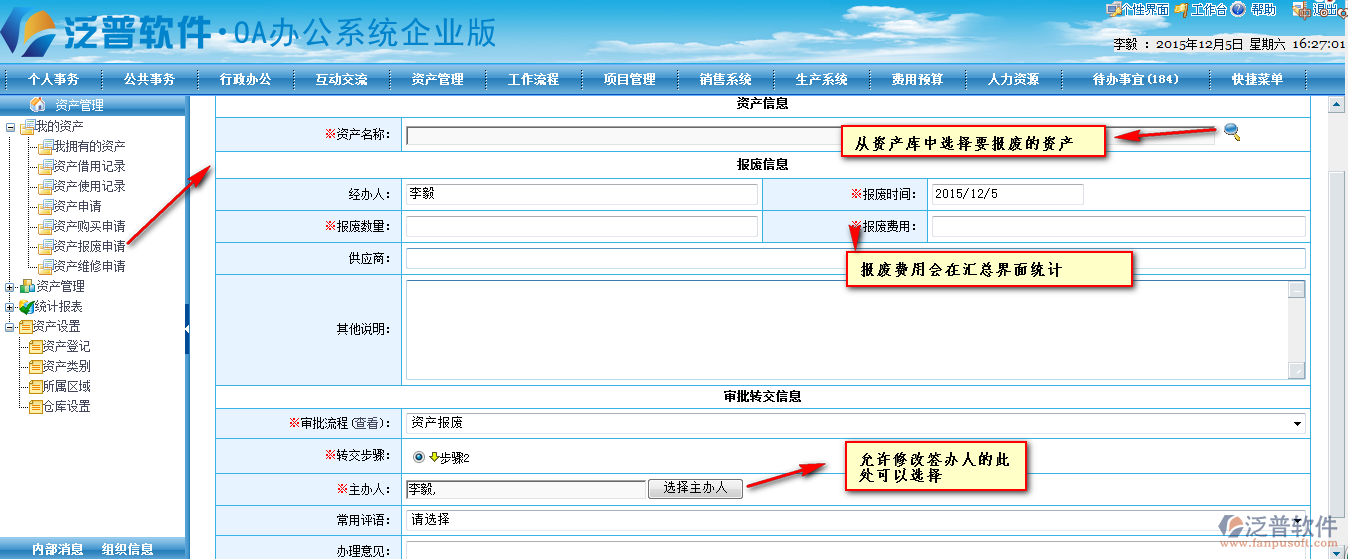Open the 人力资源 menu

(x=1013, y=79)
